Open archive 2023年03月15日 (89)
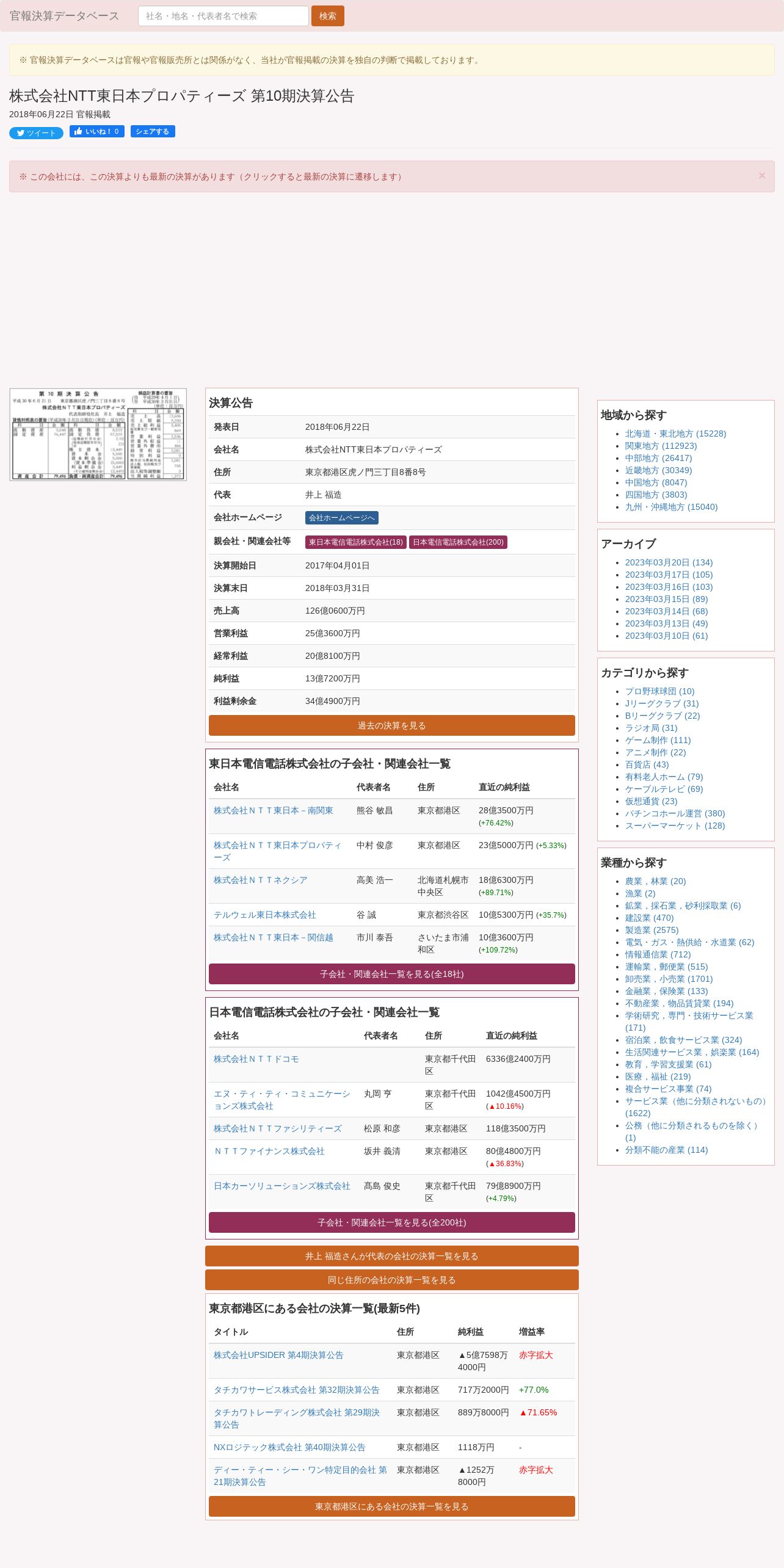Image resolution: width=784 pixels, height=1568 pixels. (666, 599)
